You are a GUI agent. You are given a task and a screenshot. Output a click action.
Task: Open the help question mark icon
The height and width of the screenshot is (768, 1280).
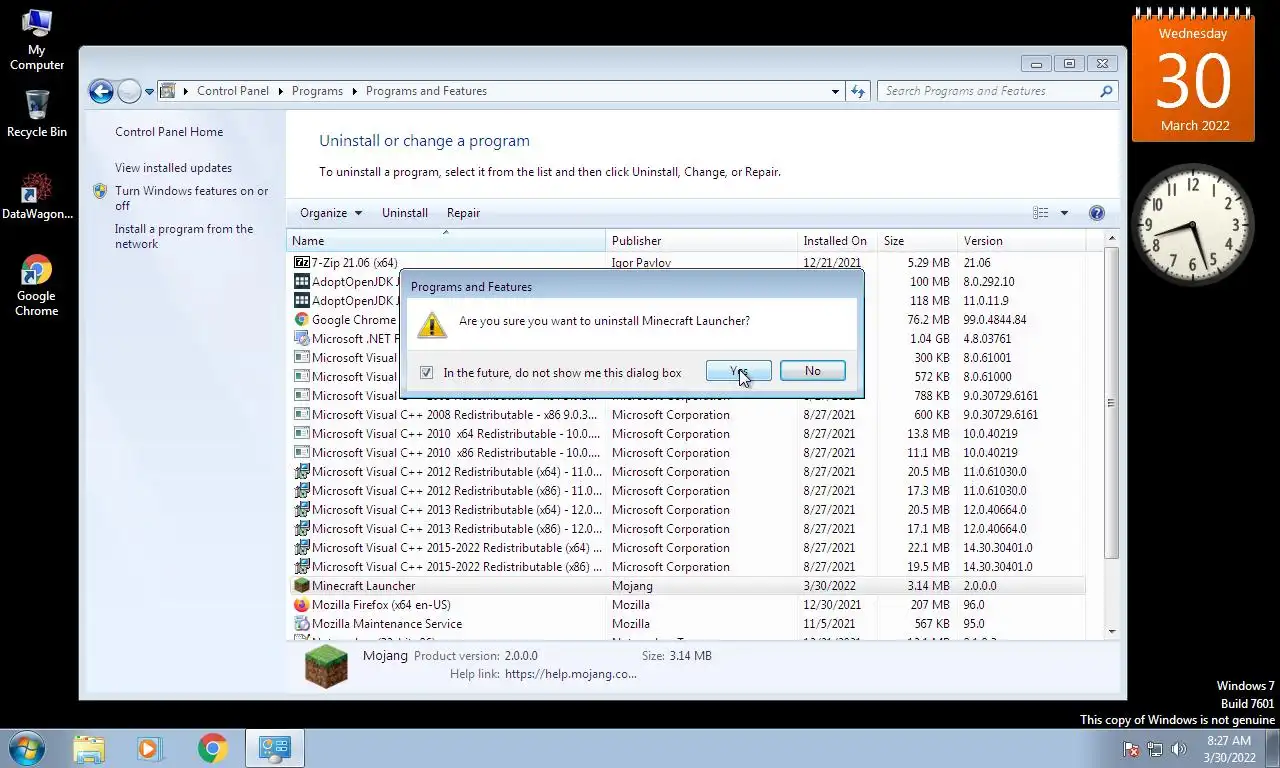[x=1097, y=213]
